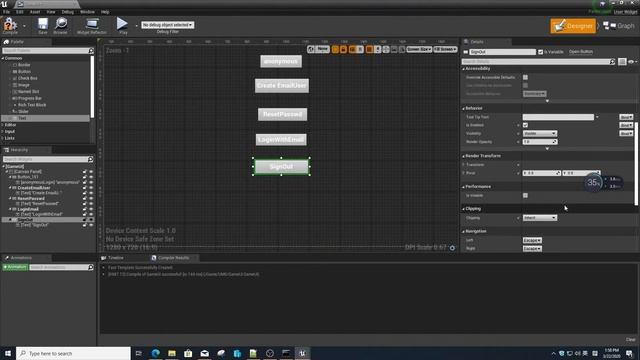
Task: Select Border widget in Palette
Action: [x=24, y=65]
